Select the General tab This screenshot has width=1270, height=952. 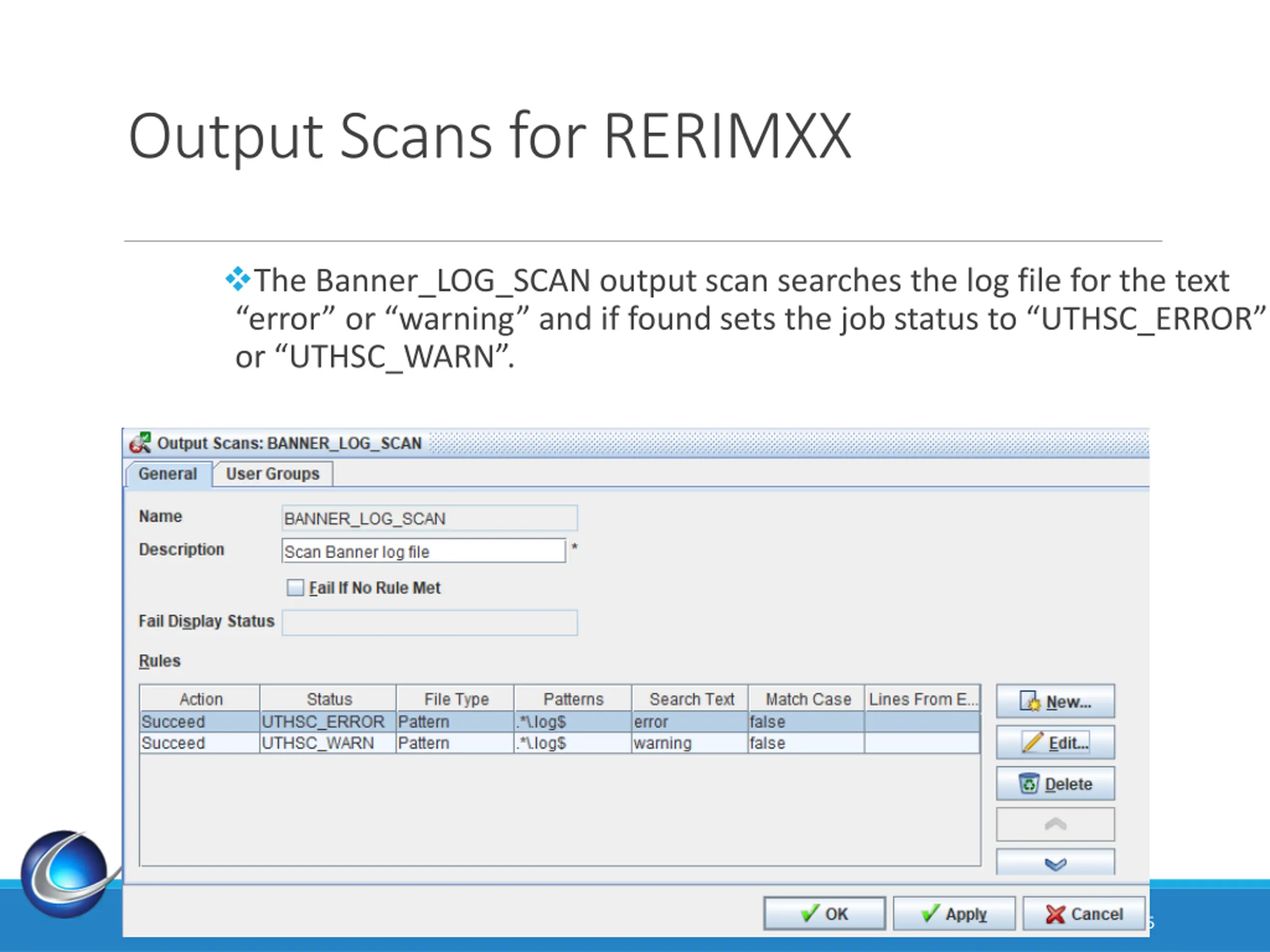168,474
